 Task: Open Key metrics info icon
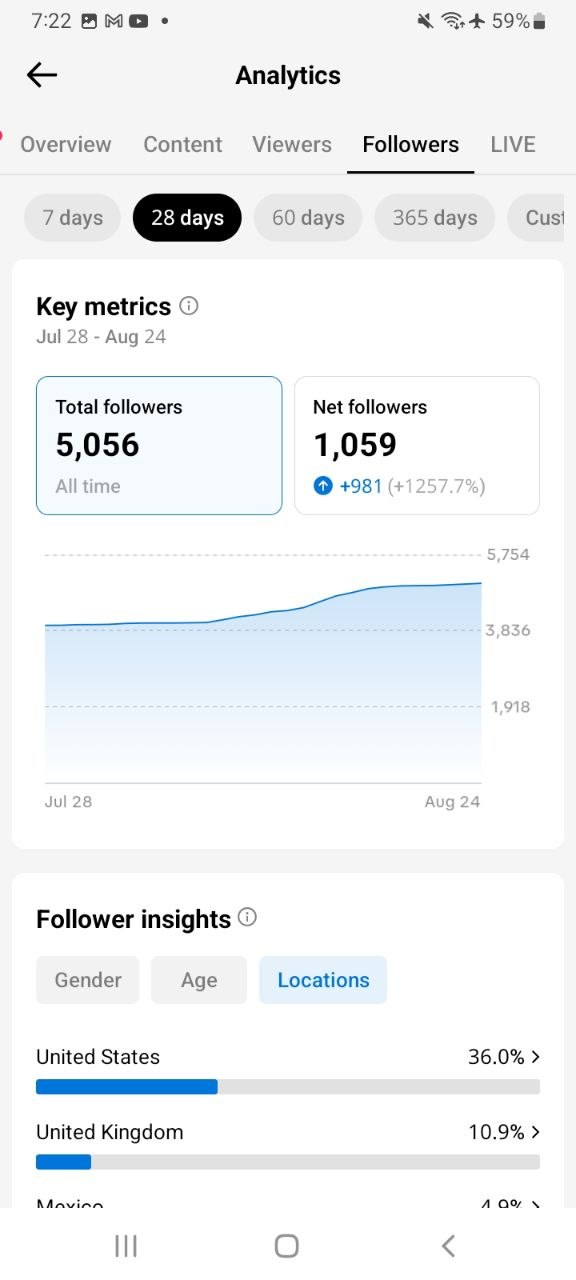pyautogui.click(x=188, y=306)
